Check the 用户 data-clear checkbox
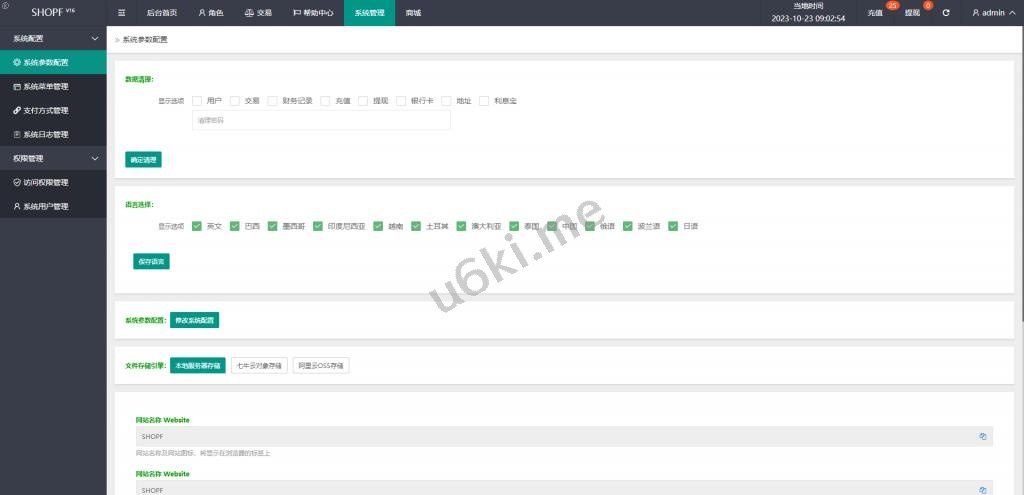The width and height of the screenshot is (1024, 495). click(198, 101)
